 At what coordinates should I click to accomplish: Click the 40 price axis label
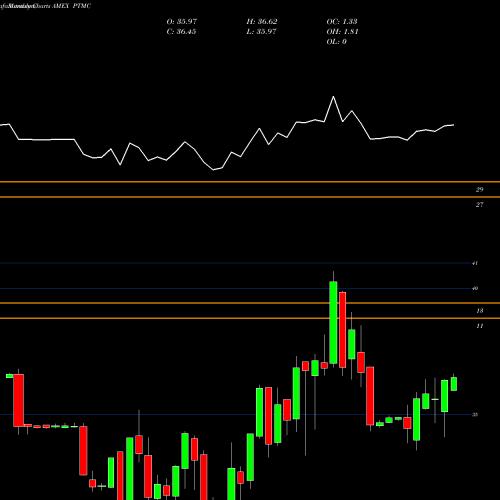click(475, 288)
